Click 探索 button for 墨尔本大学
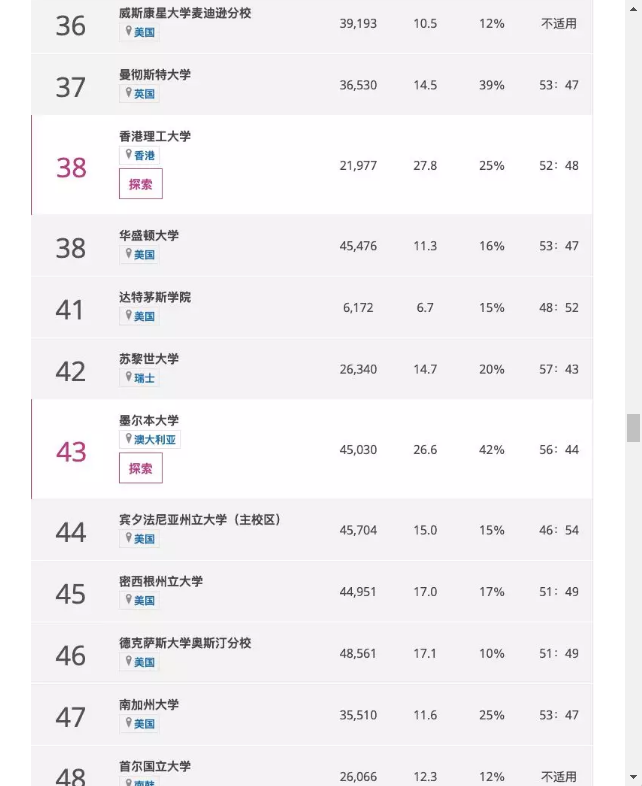Viewport: 642px width, 786px height. tap(141, 468)
